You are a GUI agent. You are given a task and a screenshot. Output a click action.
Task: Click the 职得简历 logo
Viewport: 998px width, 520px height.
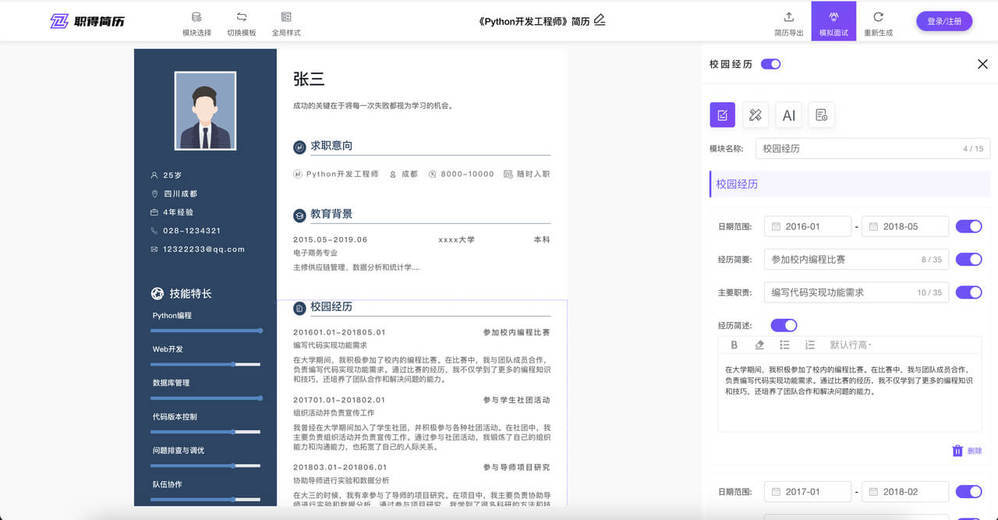pos(87,21)
